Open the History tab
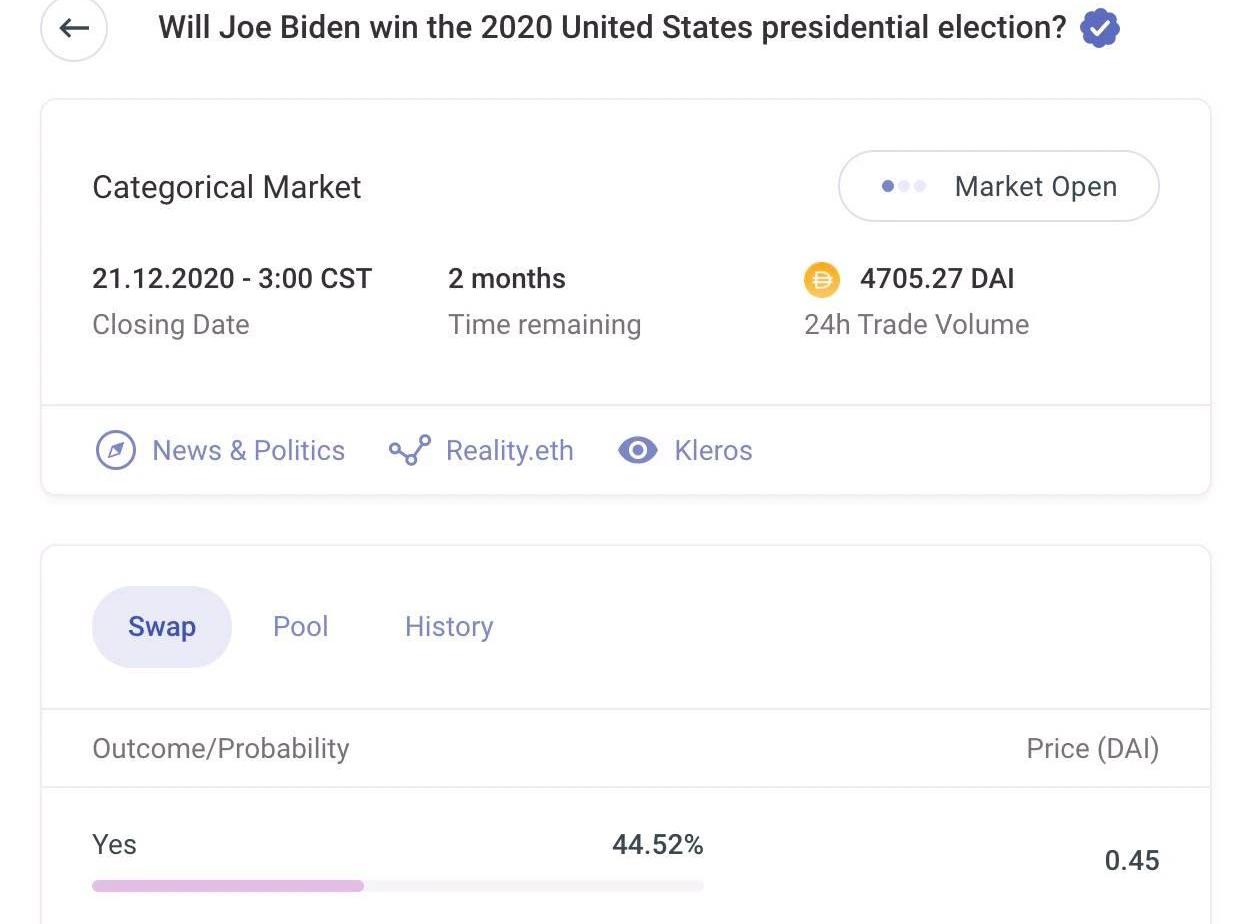 [449, 627]
